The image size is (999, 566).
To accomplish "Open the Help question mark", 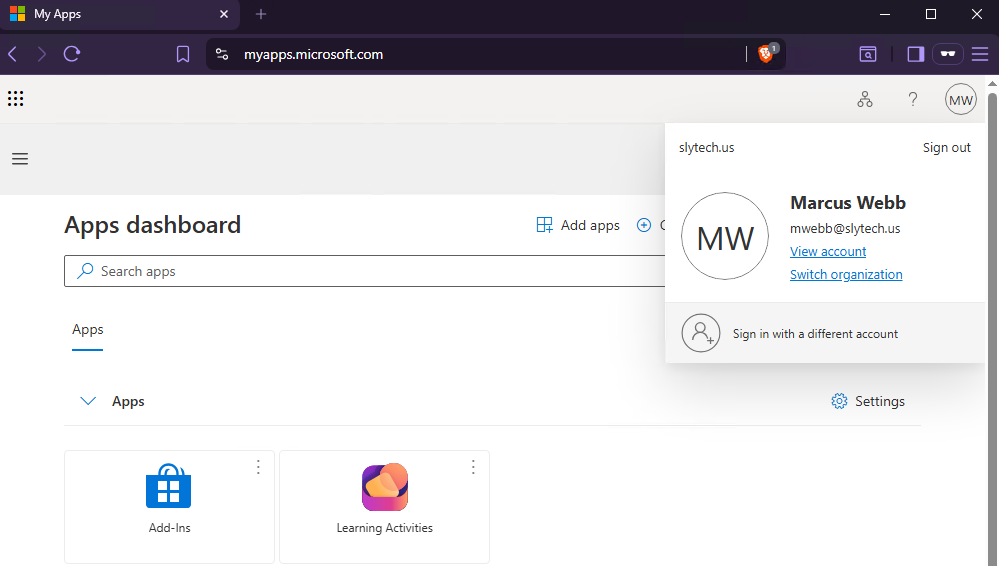I will [912, 99].
